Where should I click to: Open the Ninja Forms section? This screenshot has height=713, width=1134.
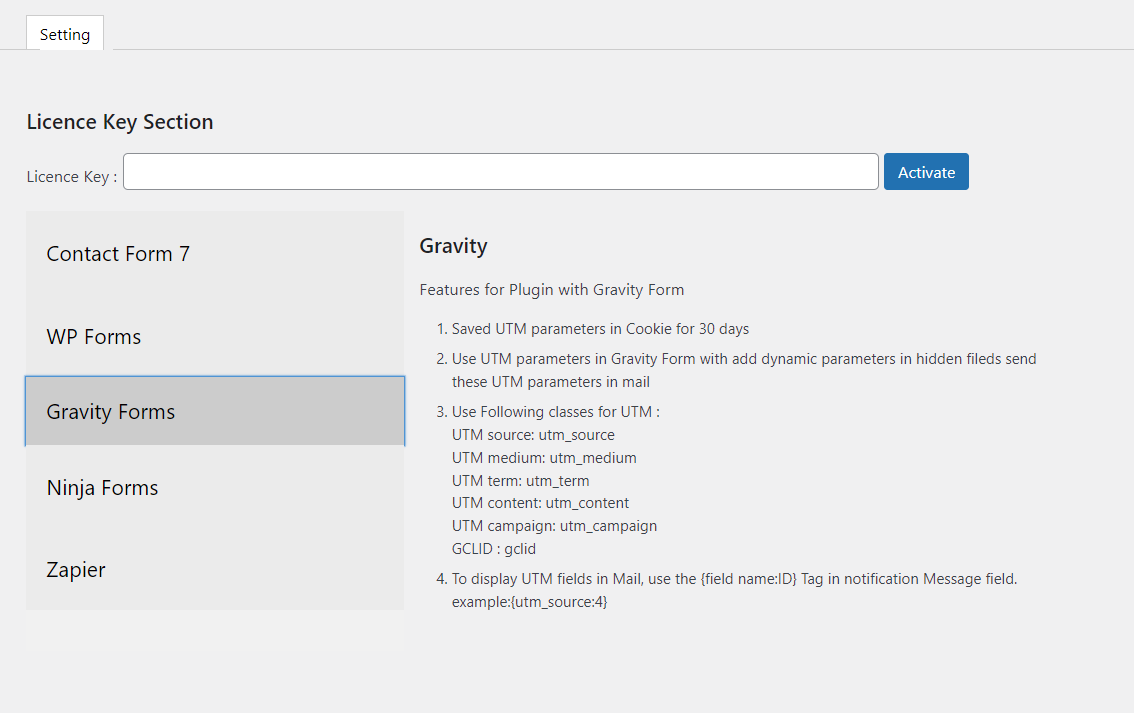click(101, 487)
